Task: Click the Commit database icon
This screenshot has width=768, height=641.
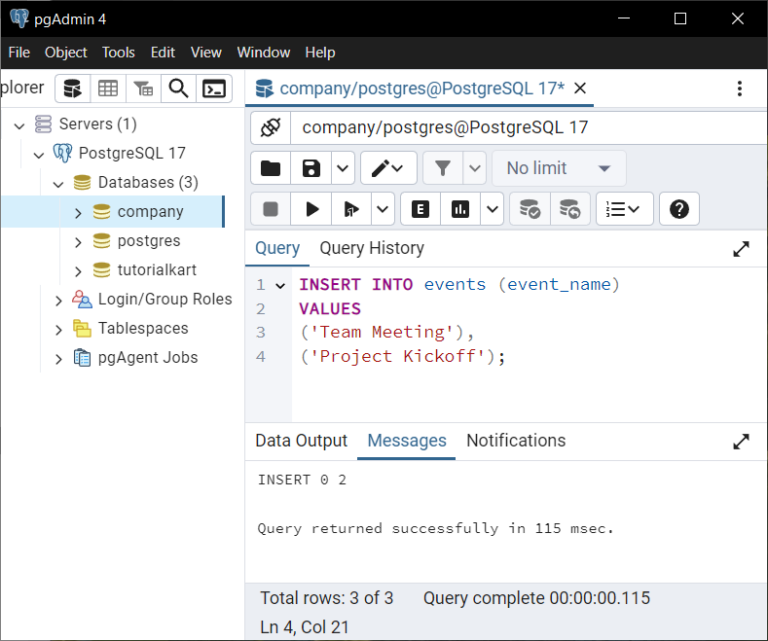Action: point(529,209)
